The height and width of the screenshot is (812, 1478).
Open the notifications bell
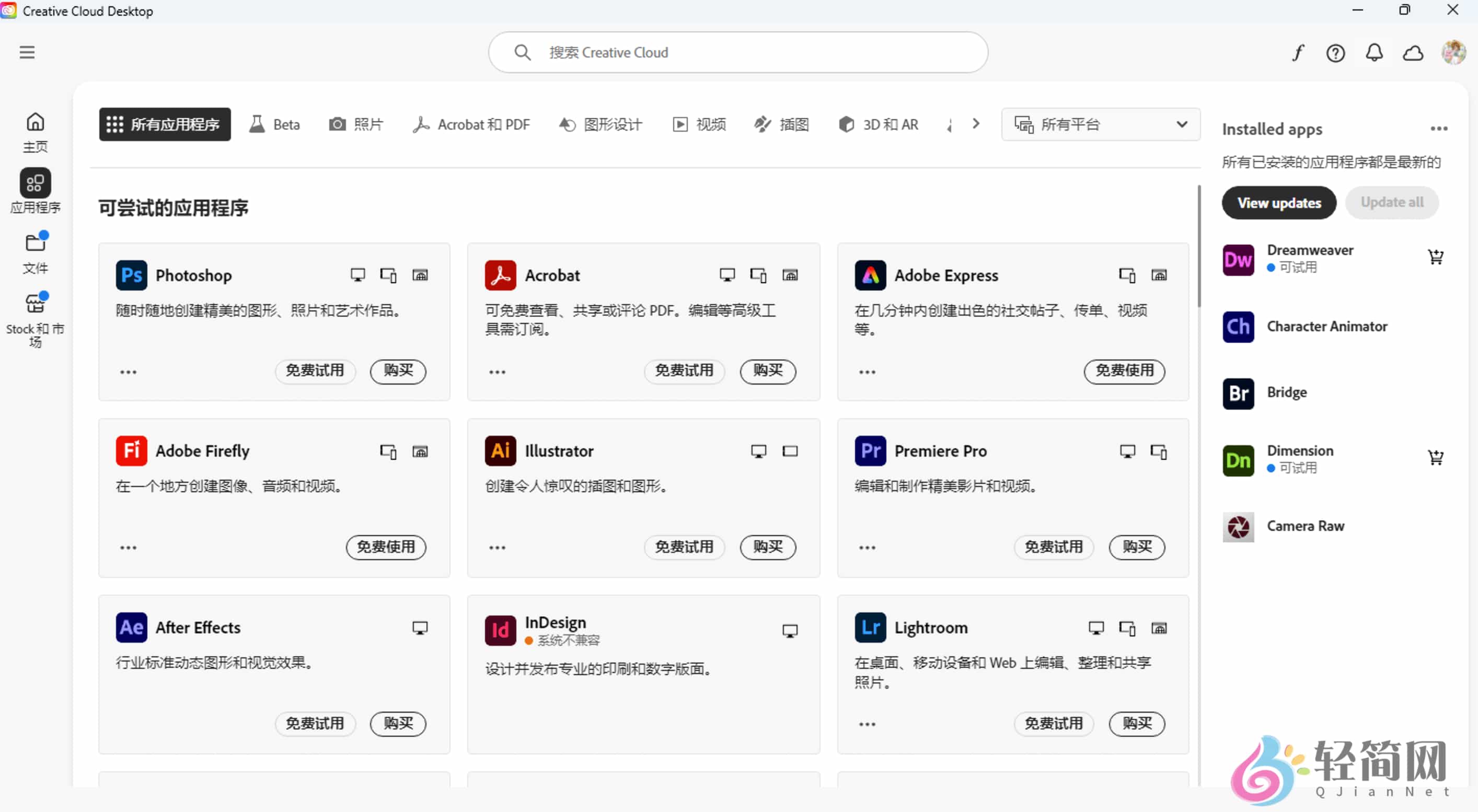point(1375,52)
